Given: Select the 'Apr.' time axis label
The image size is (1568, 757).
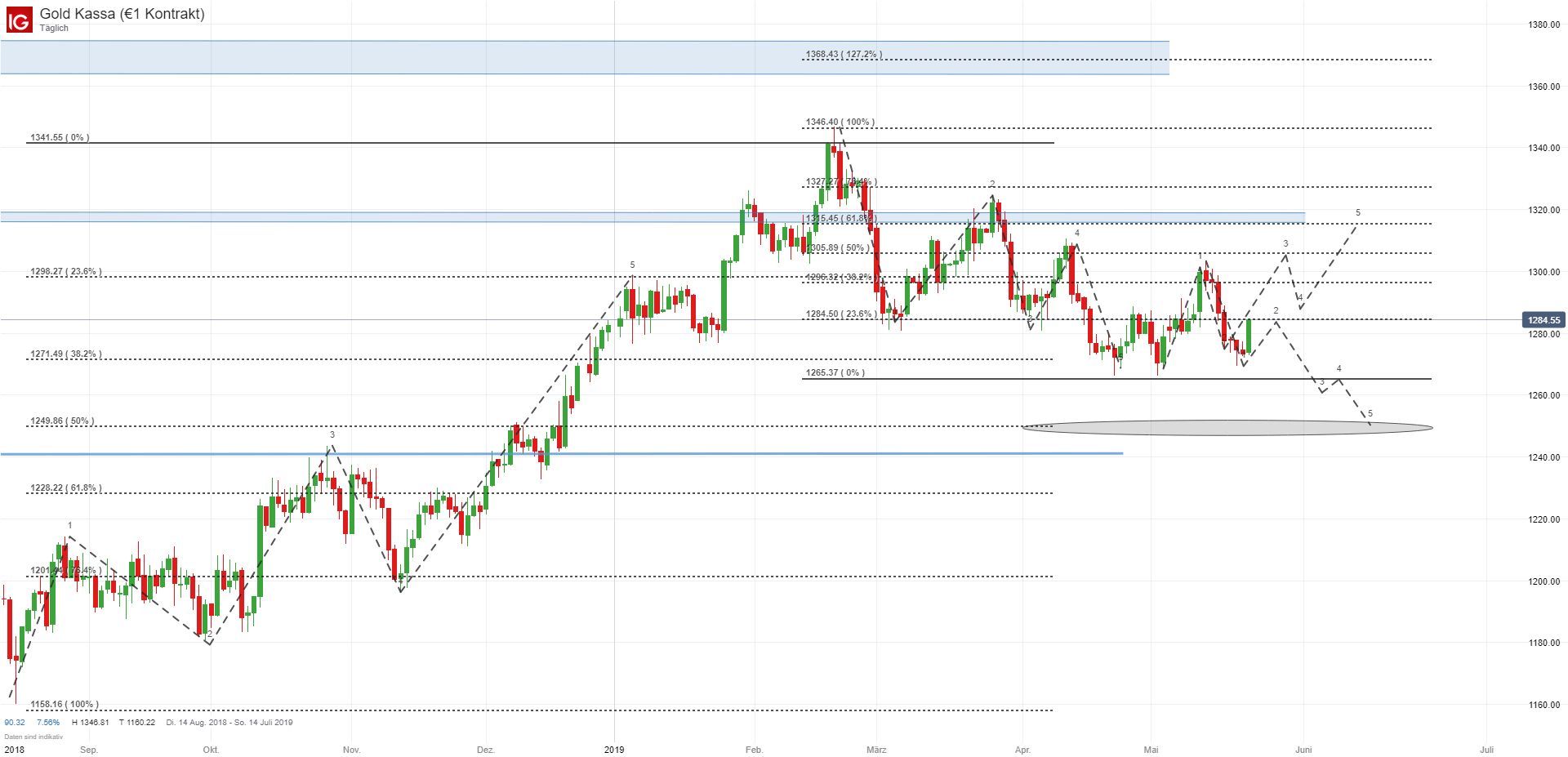Looking at the screenshot, I should click(1022, 750).
